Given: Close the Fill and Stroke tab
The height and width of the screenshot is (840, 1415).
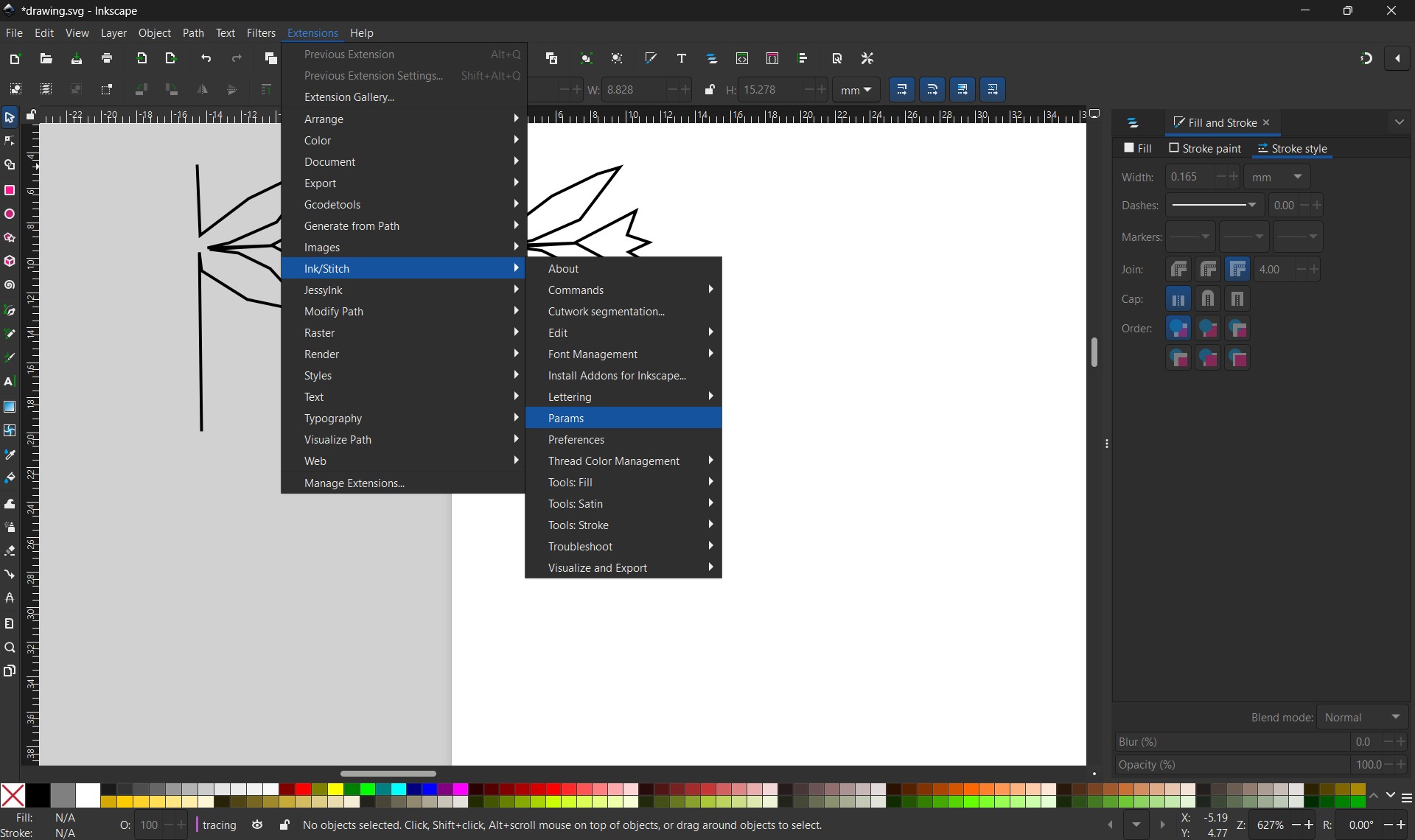Looking at the screenshot, I should tap(1267, 123).
